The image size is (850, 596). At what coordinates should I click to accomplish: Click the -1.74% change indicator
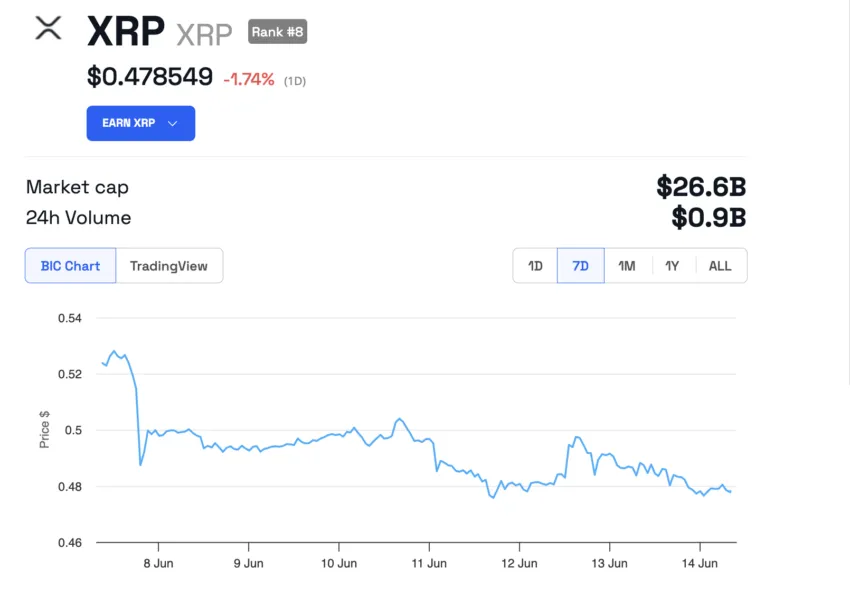pyautogui.click(x=251, y=78)
